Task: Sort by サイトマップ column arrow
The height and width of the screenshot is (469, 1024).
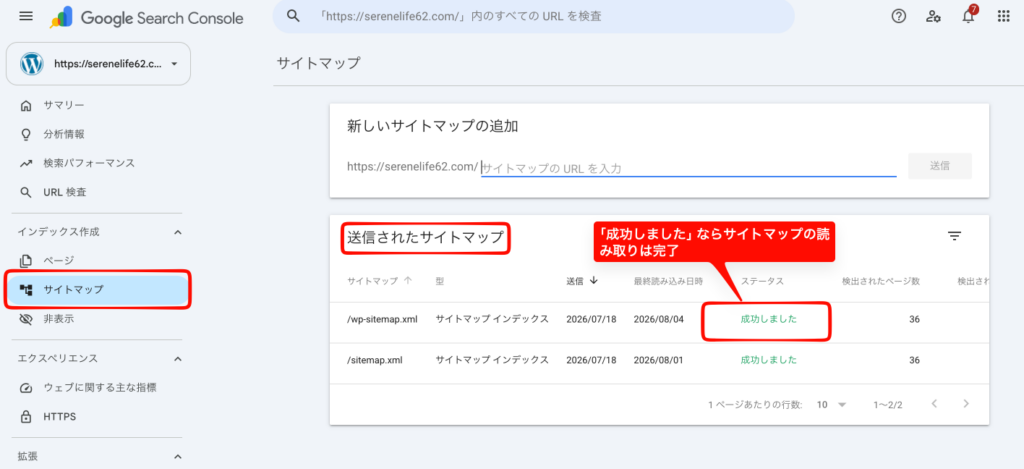Action: pyautogui.click(x=408, y=281)
